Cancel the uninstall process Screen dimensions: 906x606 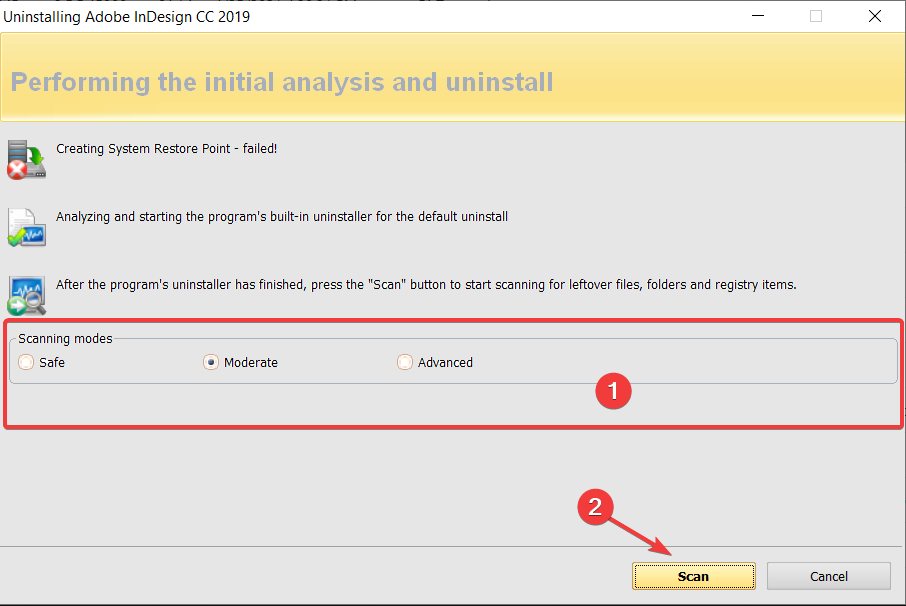pos(829,576)
